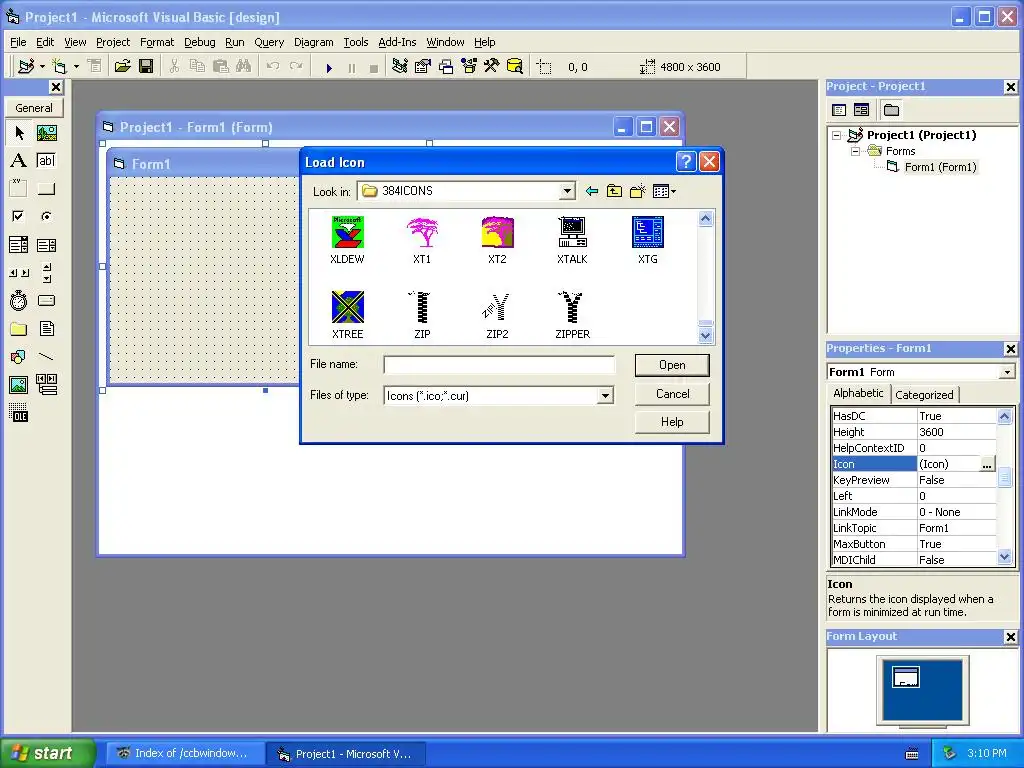Click Cancel in the Load Icon dialog
The image size is (1024, 768).
click(x=672, y=394)
